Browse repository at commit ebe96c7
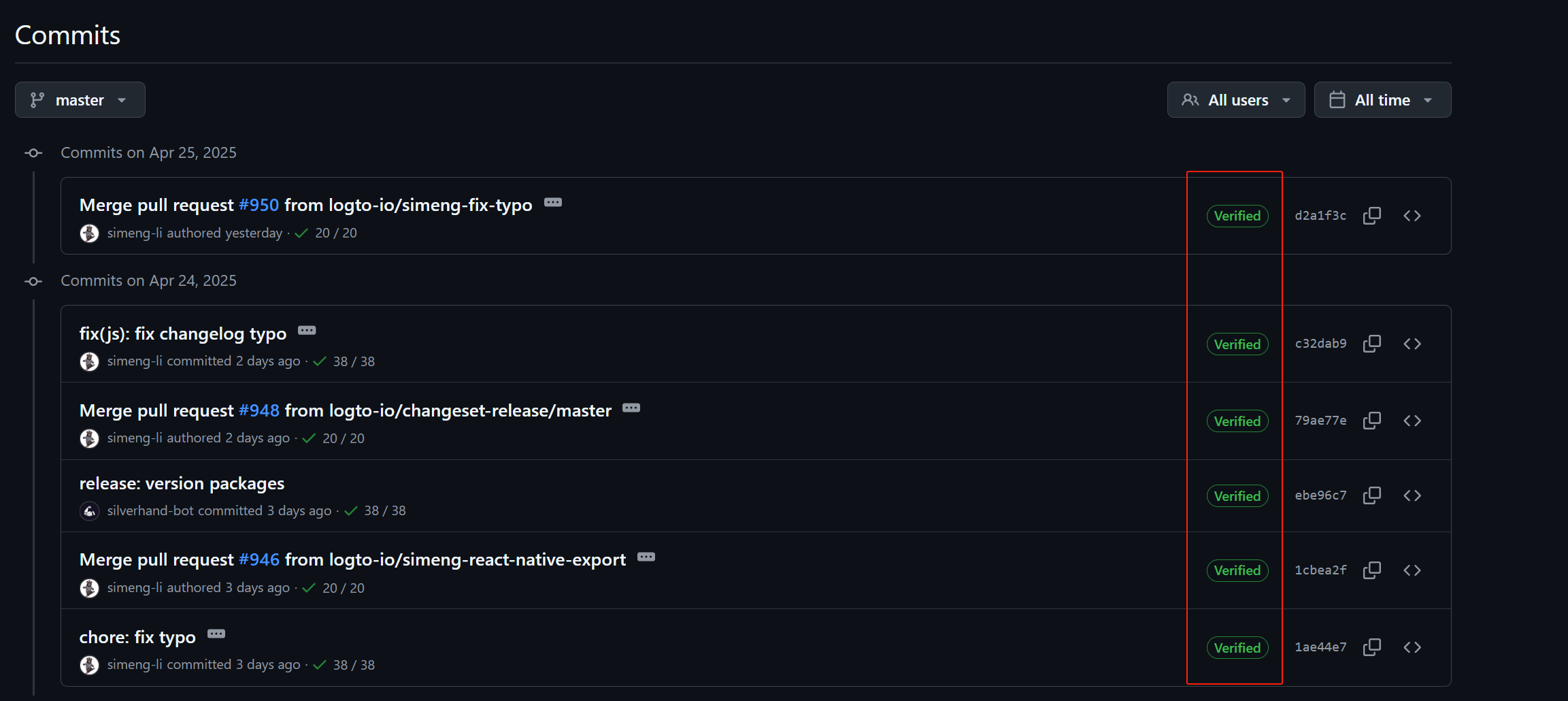1568x701 pixels. click(1412, 495)
